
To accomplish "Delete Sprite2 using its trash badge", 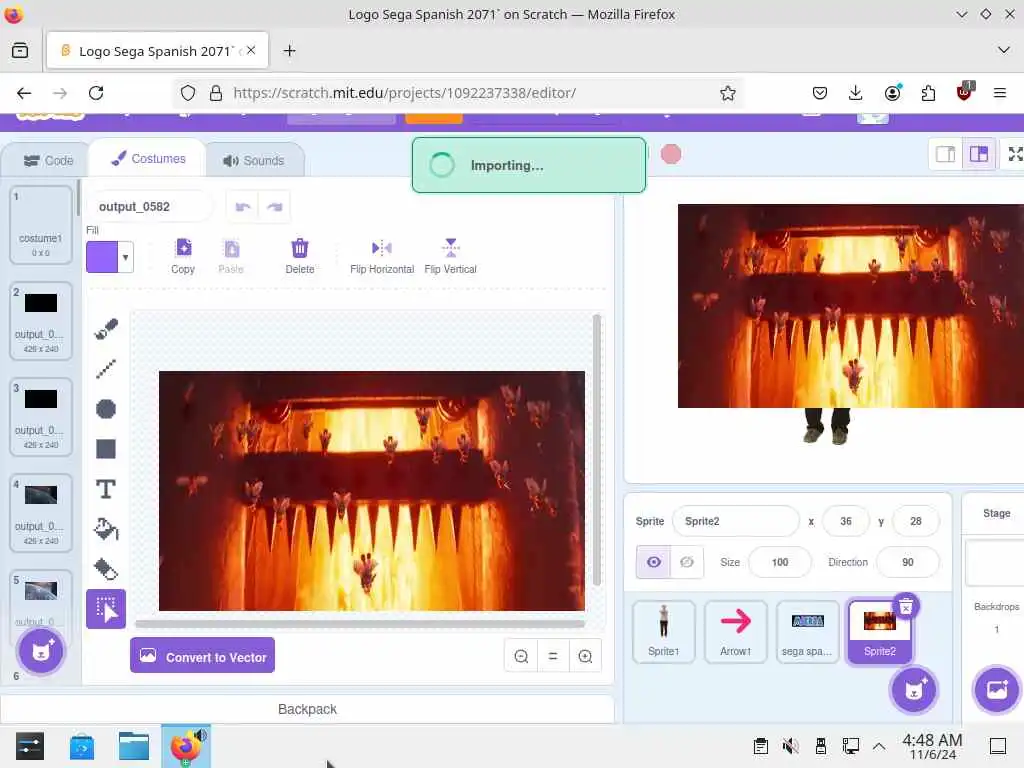I will coord(906,607).
